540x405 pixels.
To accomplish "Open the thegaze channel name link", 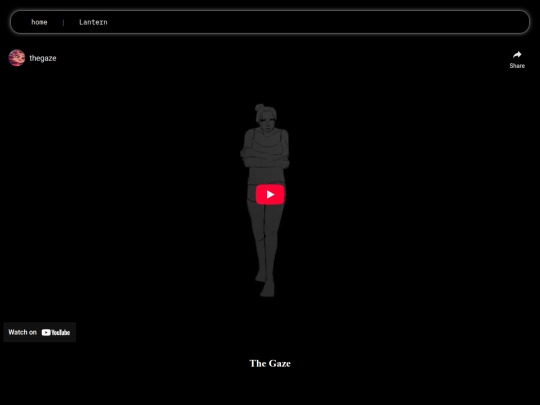I will [43, 58].
